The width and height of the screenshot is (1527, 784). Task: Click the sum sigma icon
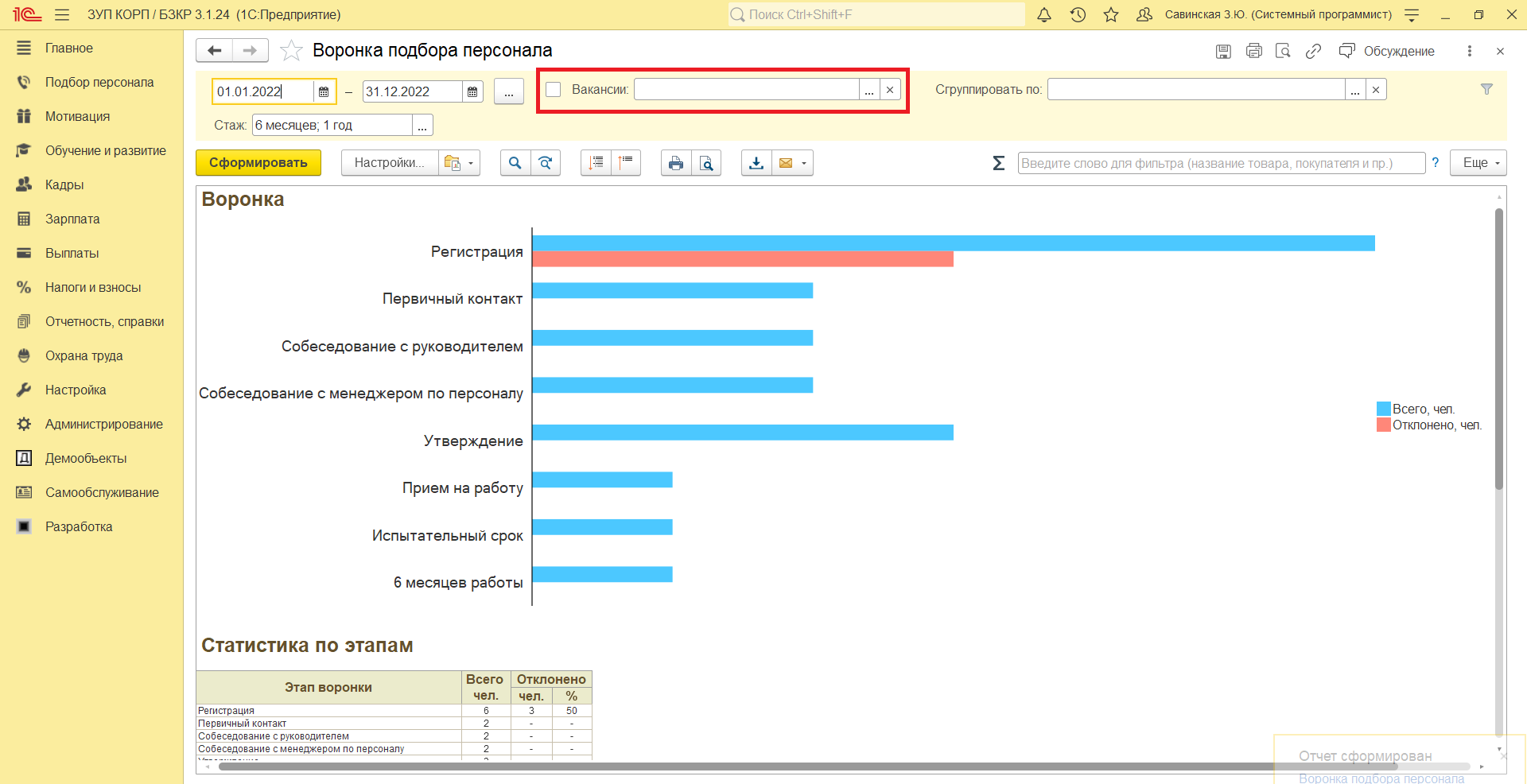coord(999,163)
